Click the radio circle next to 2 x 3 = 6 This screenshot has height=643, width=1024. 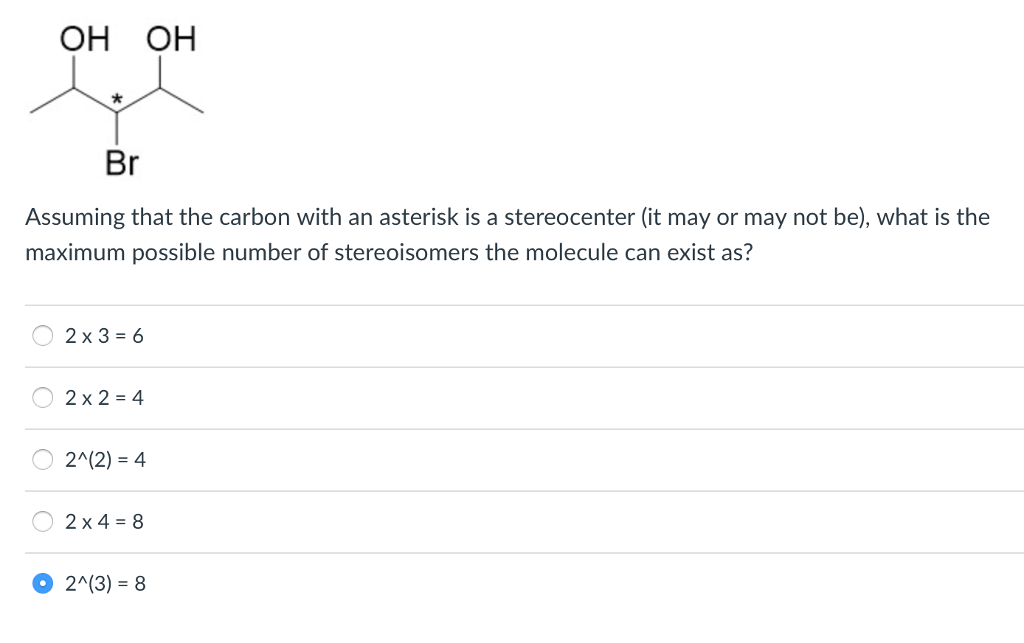pyautogui.click(x=42, y=335)
